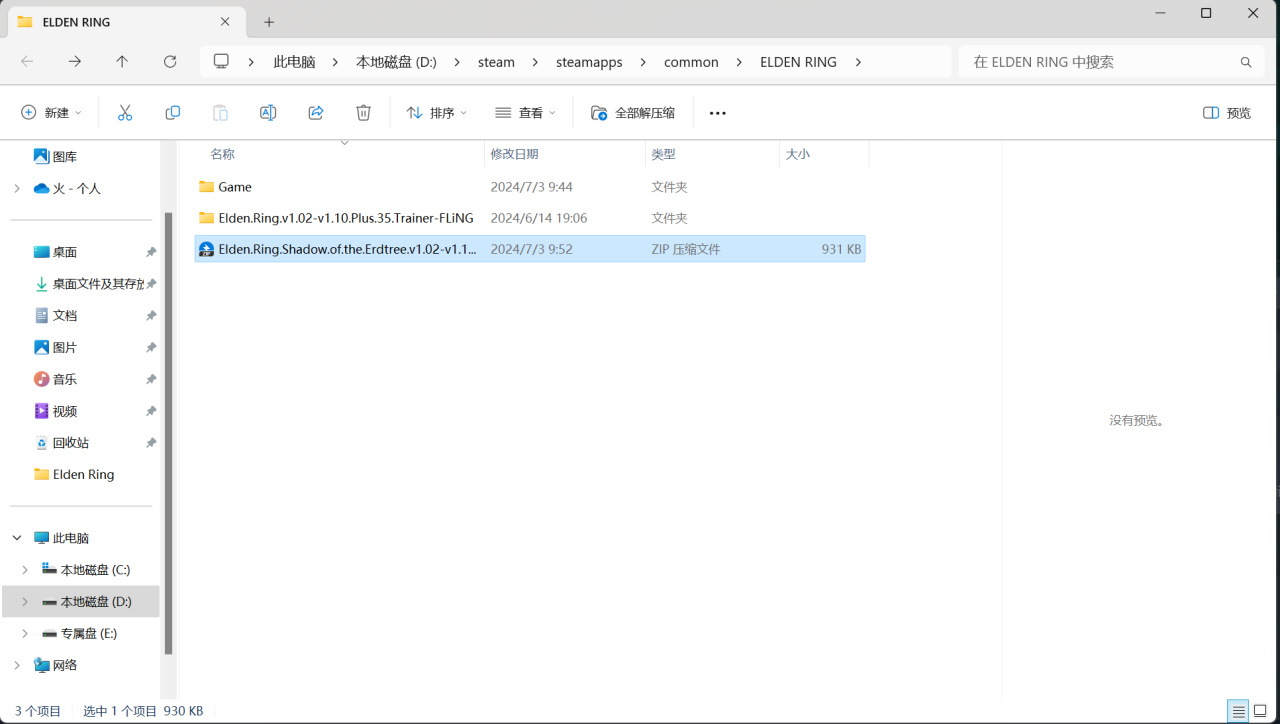
Task: Click the 2024/7/3 9:44 date cell
Action: [x=531, y=187]
